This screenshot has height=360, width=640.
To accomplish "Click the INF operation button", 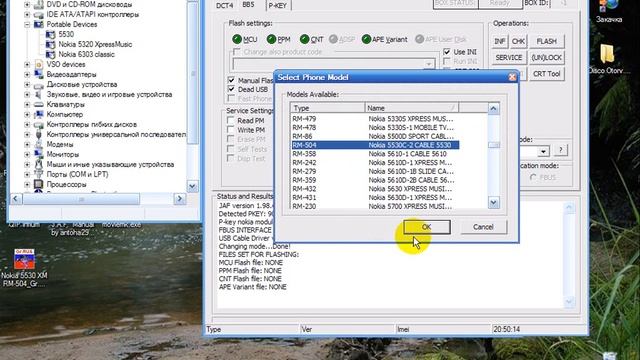I will coord(500,41).
